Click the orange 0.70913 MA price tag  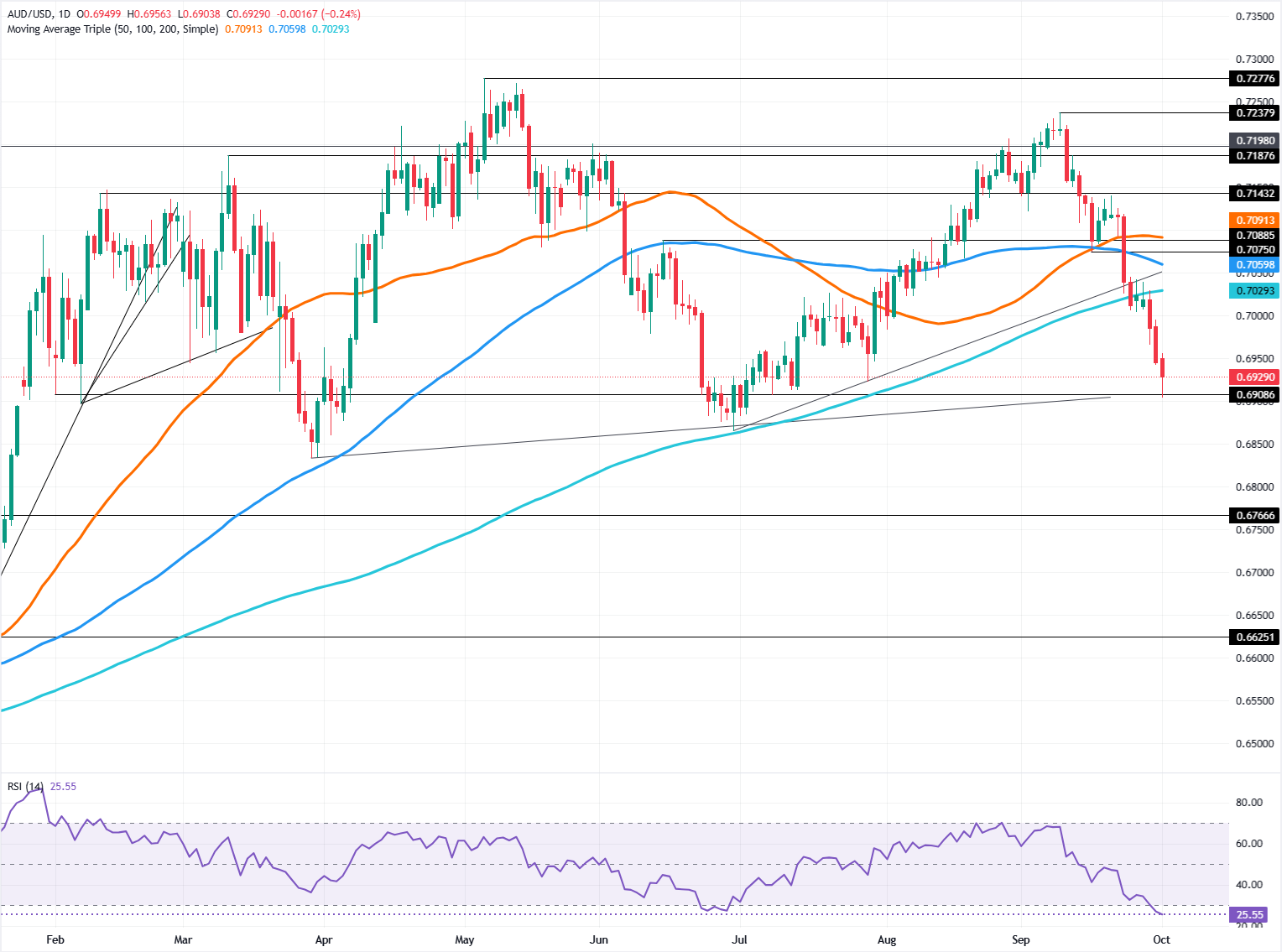coord(1253,221)
